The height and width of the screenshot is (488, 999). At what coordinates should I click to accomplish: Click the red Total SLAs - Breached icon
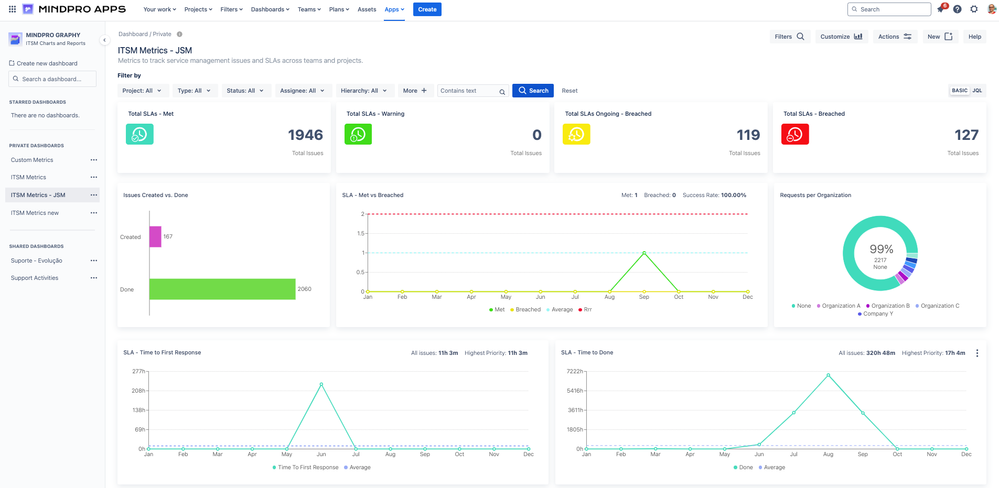[x=794, y=134]
